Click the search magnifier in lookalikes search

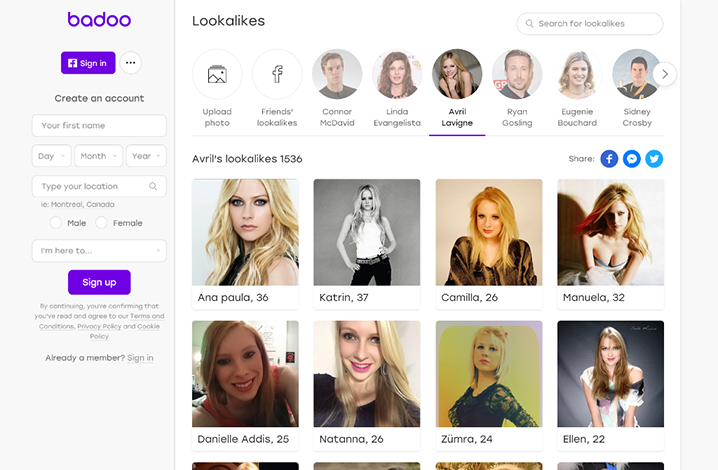(529, 23)
